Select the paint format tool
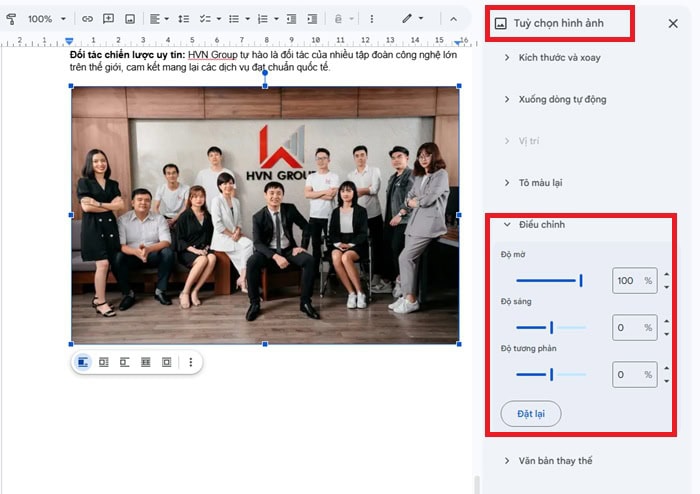The image size is (700, 494). pyautogui.click(x=11, y=19)
